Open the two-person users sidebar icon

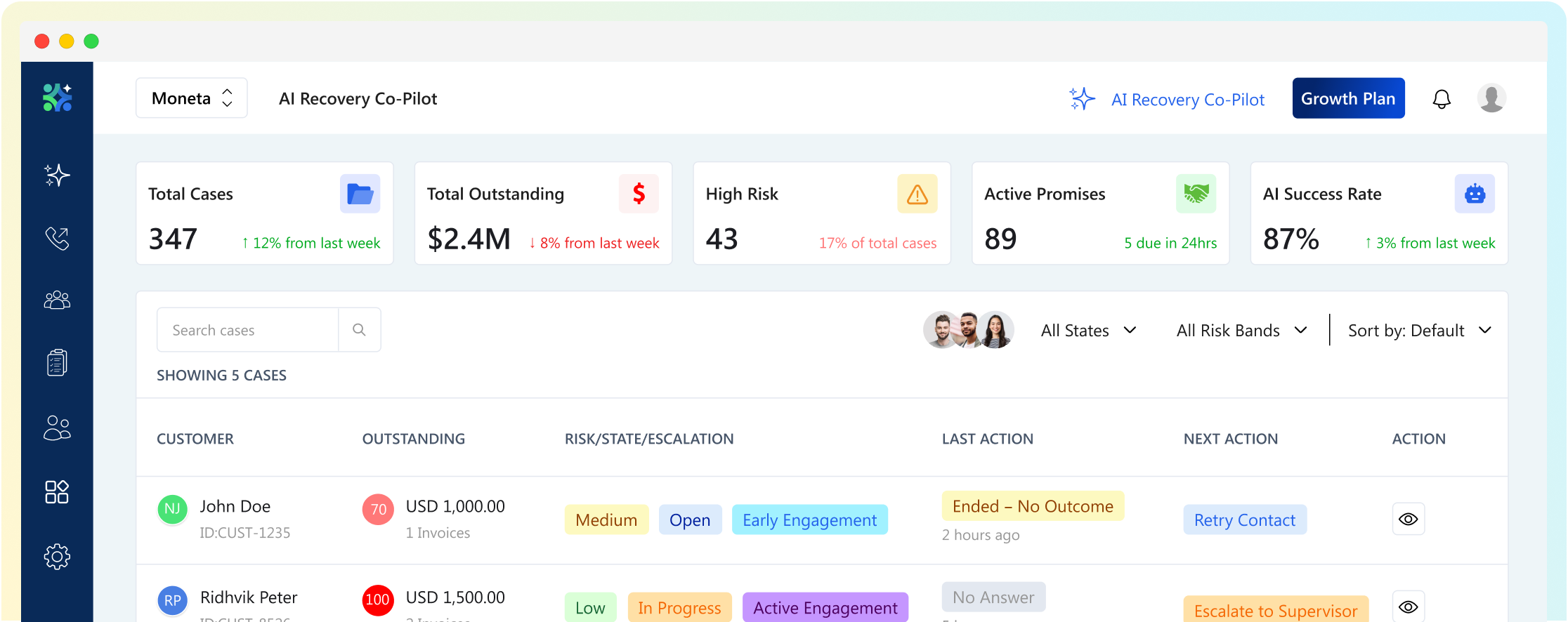click(57, 428)
